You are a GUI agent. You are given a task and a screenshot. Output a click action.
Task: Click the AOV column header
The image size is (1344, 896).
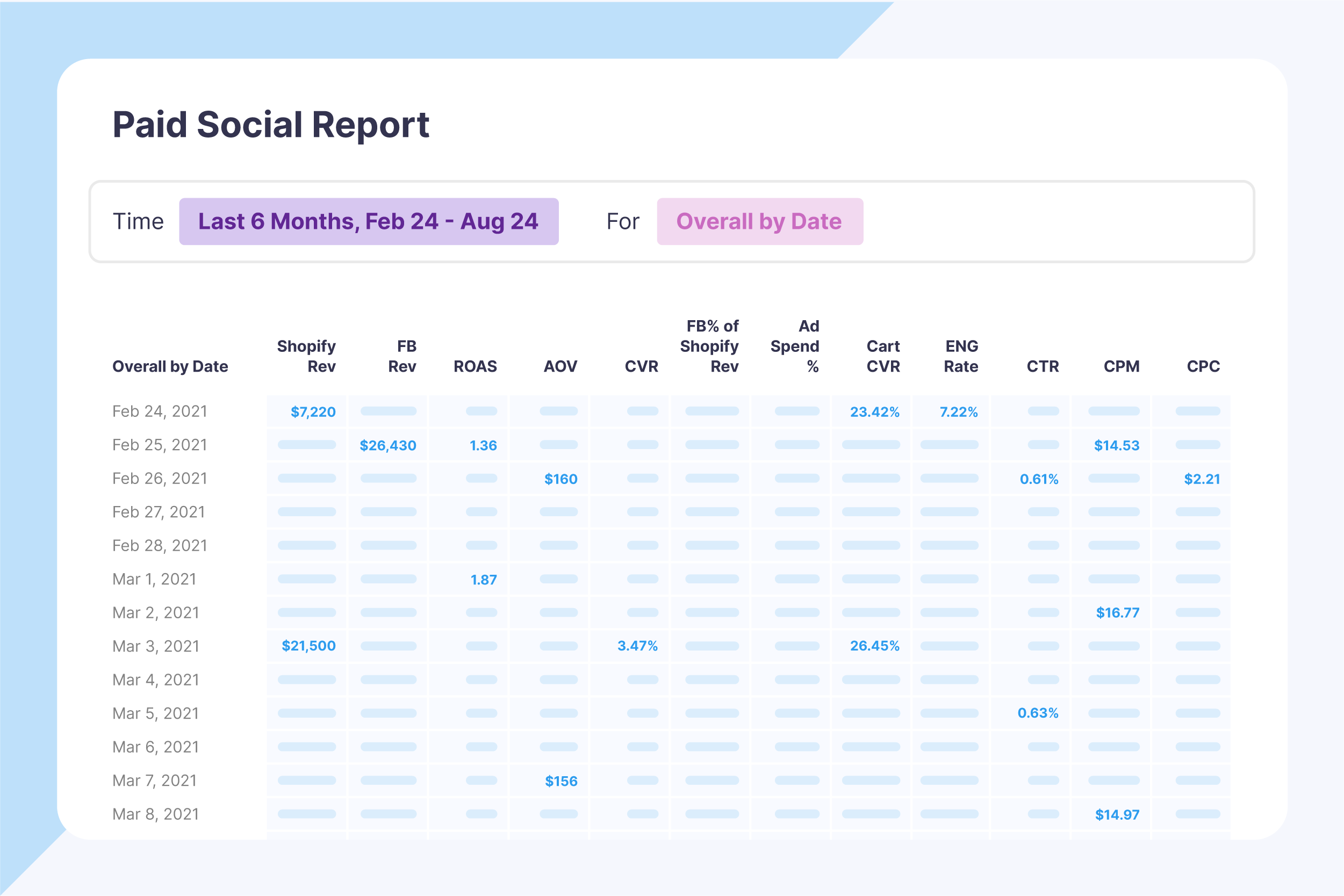point(559,366)
